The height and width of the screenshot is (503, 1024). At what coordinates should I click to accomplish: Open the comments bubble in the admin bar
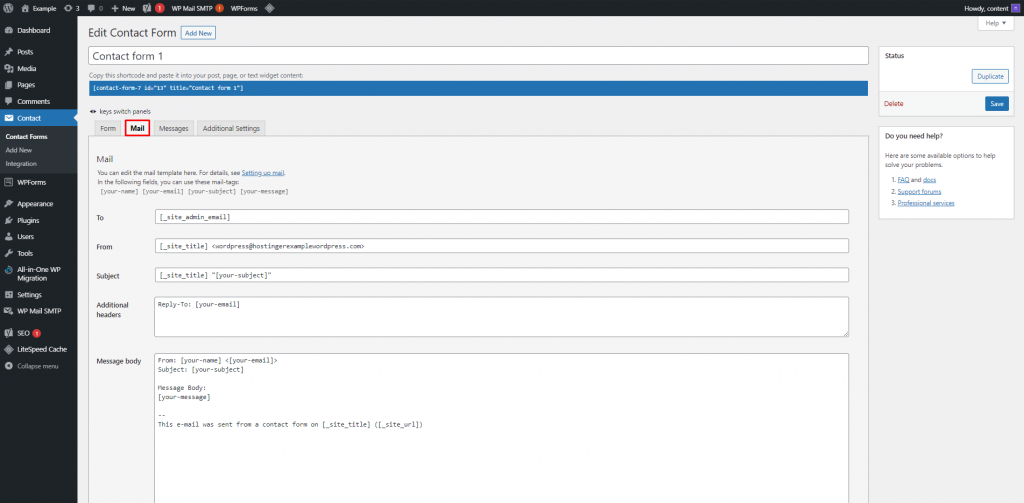[x=95, y=8]
